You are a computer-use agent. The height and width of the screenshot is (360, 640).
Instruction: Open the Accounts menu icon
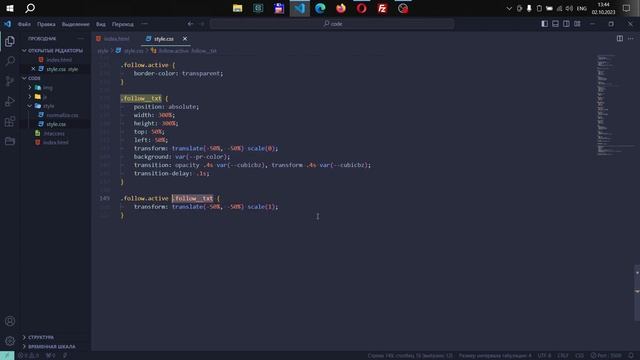10,321
